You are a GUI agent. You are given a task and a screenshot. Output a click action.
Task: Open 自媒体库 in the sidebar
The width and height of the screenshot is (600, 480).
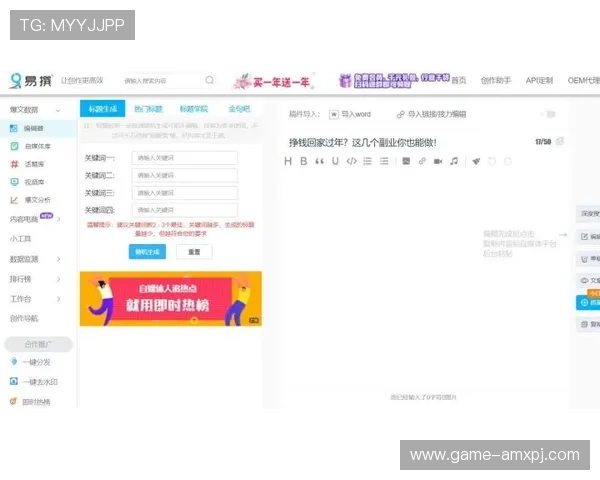coord(38,146)
